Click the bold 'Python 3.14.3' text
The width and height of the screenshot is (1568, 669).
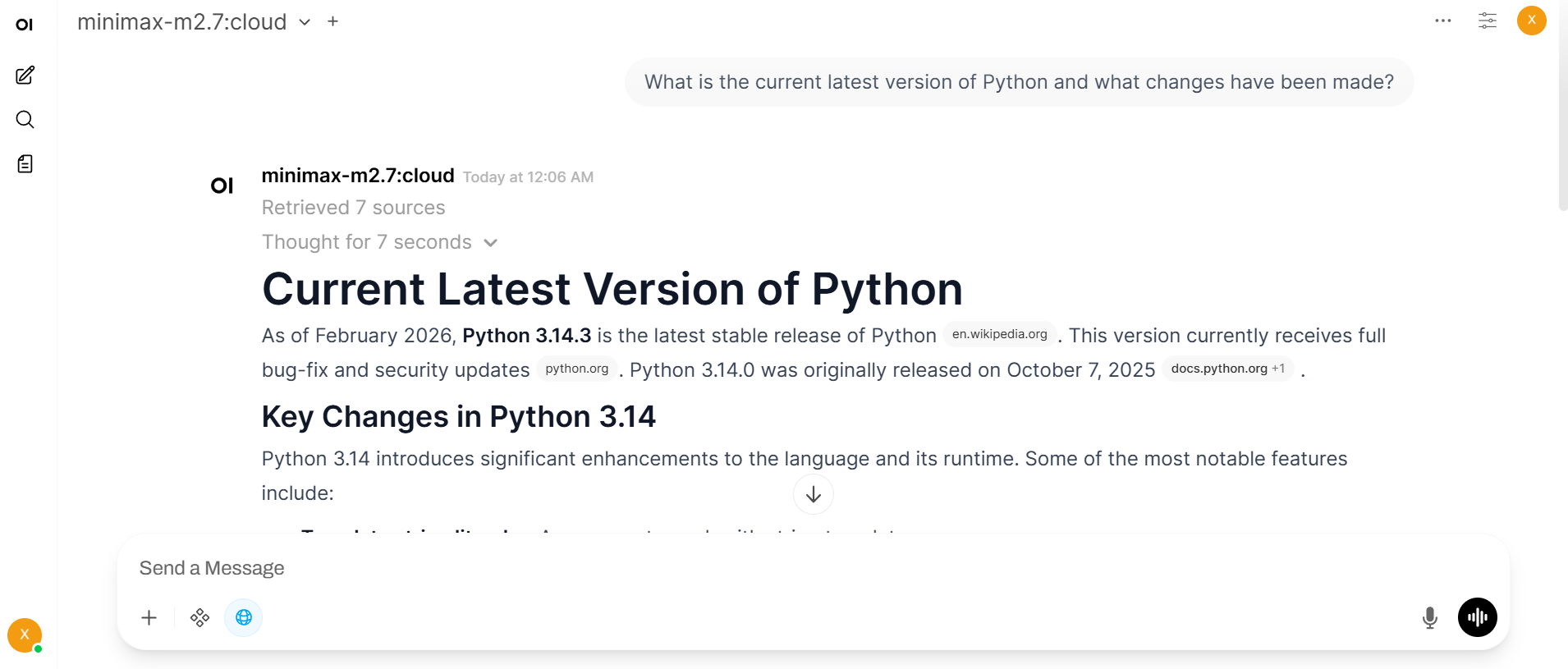527,336
